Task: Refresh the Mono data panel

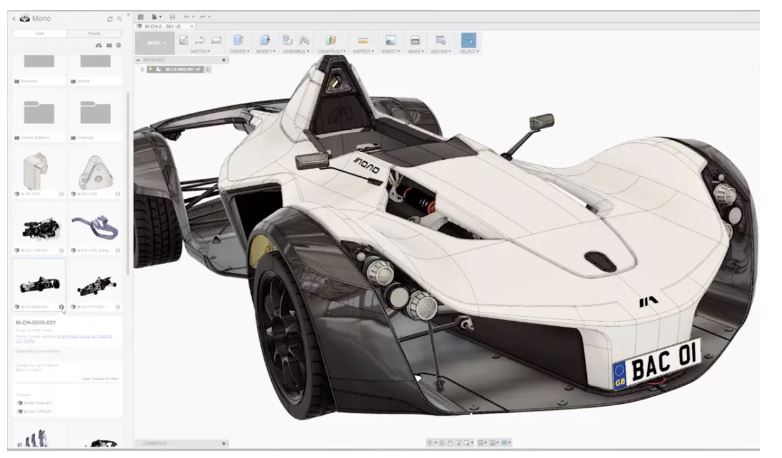Action: click(x=110, y=19)
